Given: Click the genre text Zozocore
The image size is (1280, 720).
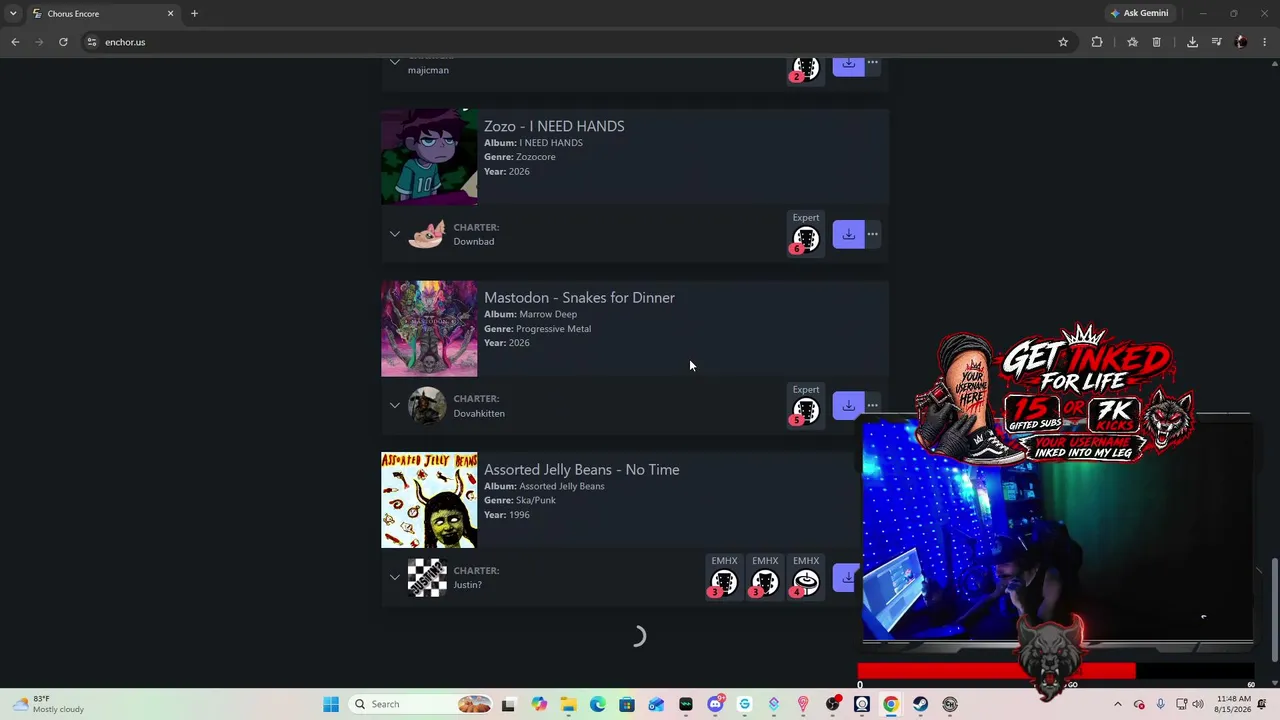Looking at the screenshot, I should [x=535, y=157].
